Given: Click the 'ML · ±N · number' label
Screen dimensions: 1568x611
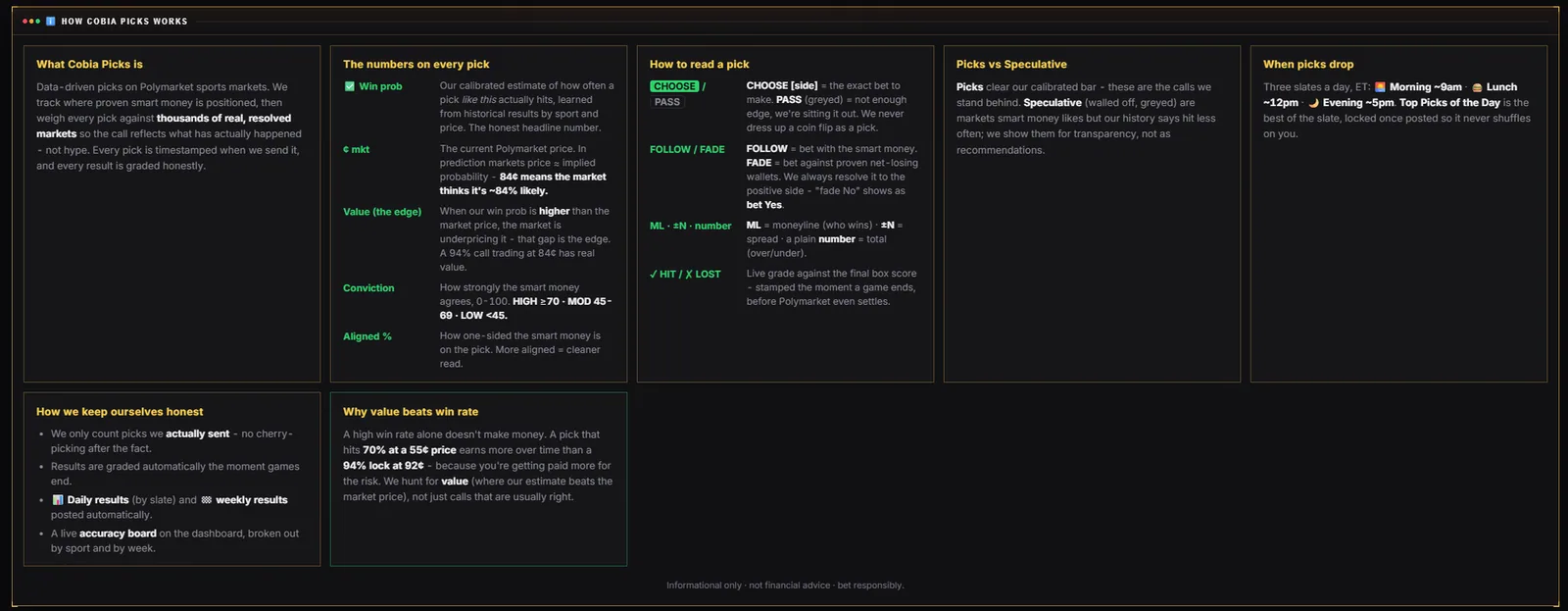Looking at the screenshot, I should click(690, 227).
